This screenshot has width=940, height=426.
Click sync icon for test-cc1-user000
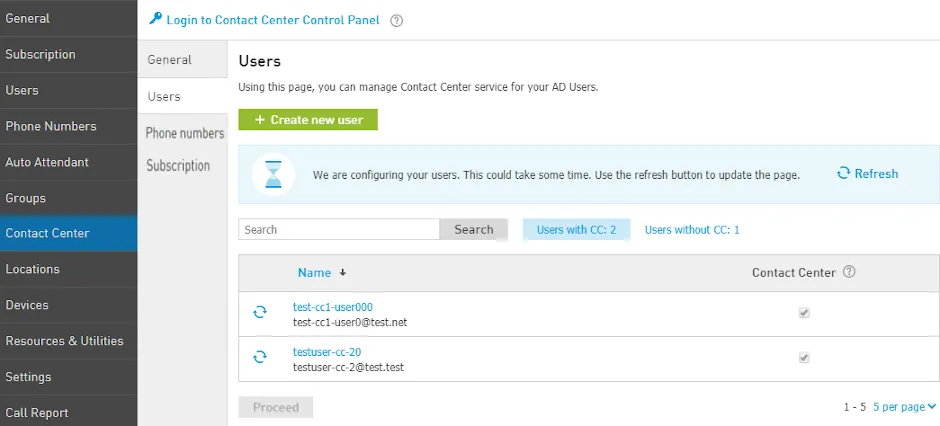[x=260, y=312]
